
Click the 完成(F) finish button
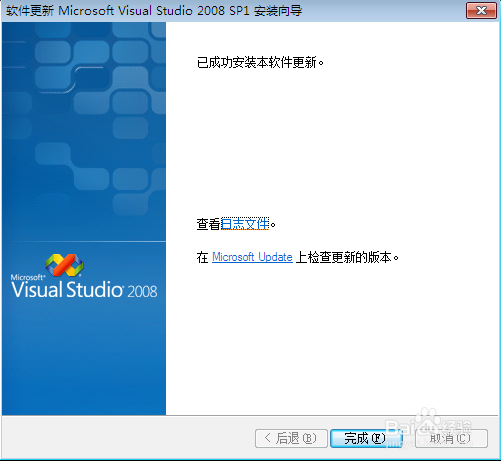(x=366, y=438)
